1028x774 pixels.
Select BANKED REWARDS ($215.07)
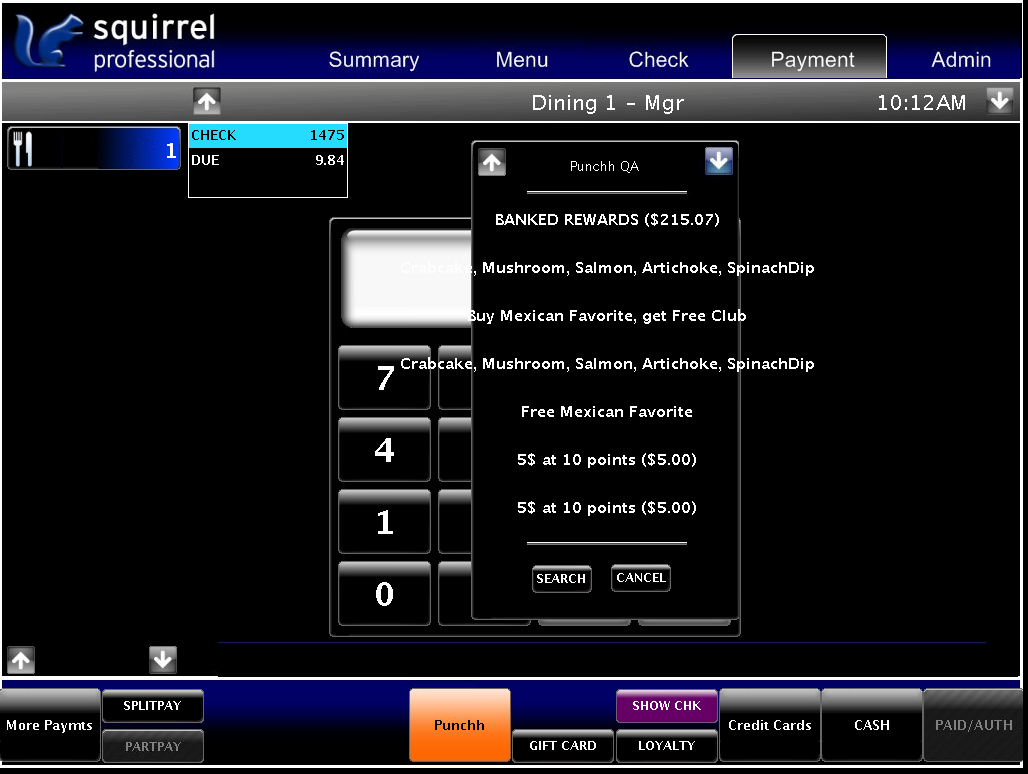click(607, 220)
